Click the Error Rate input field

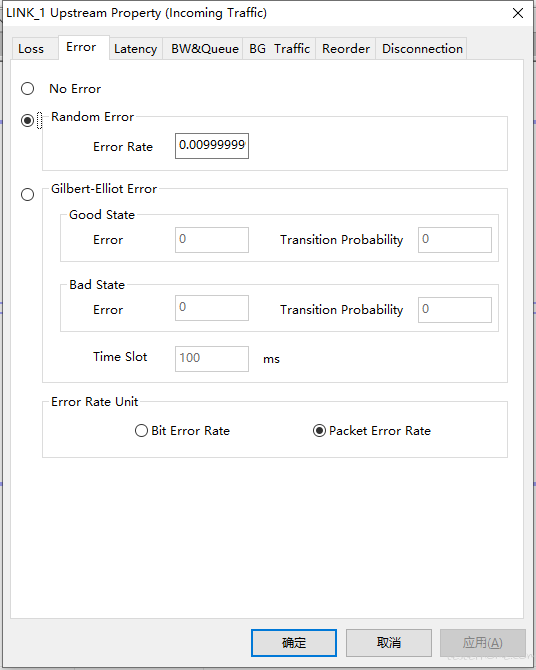pos(212,146)
